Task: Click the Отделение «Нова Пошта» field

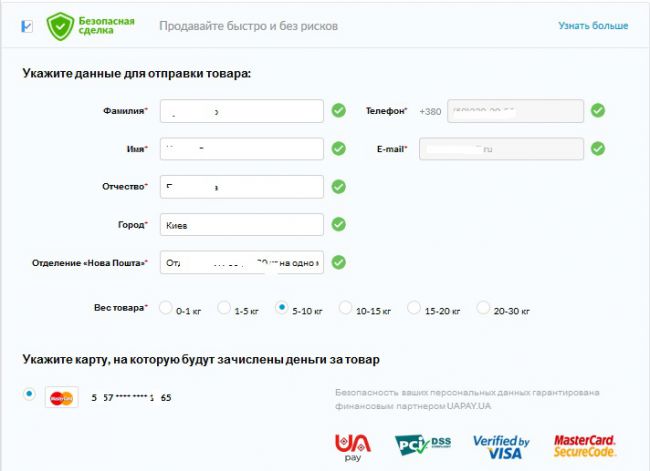Action: point(241,263)
